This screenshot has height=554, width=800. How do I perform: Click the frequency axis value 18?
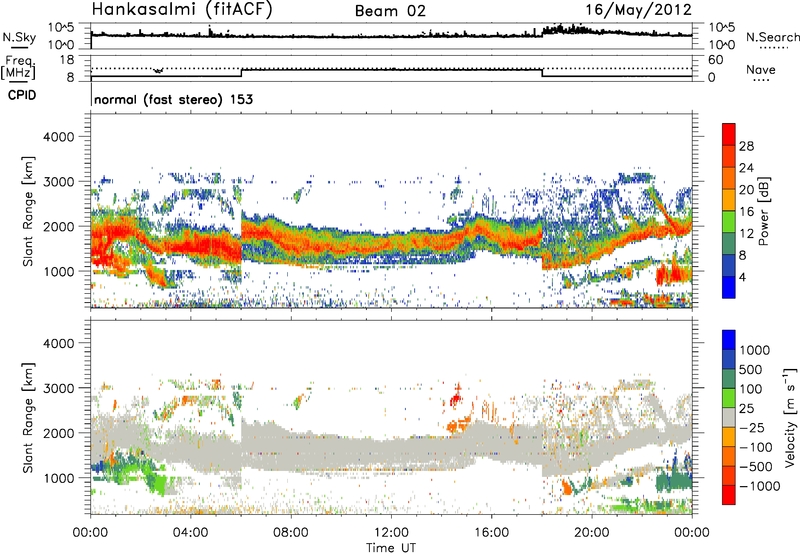(67, 60)
